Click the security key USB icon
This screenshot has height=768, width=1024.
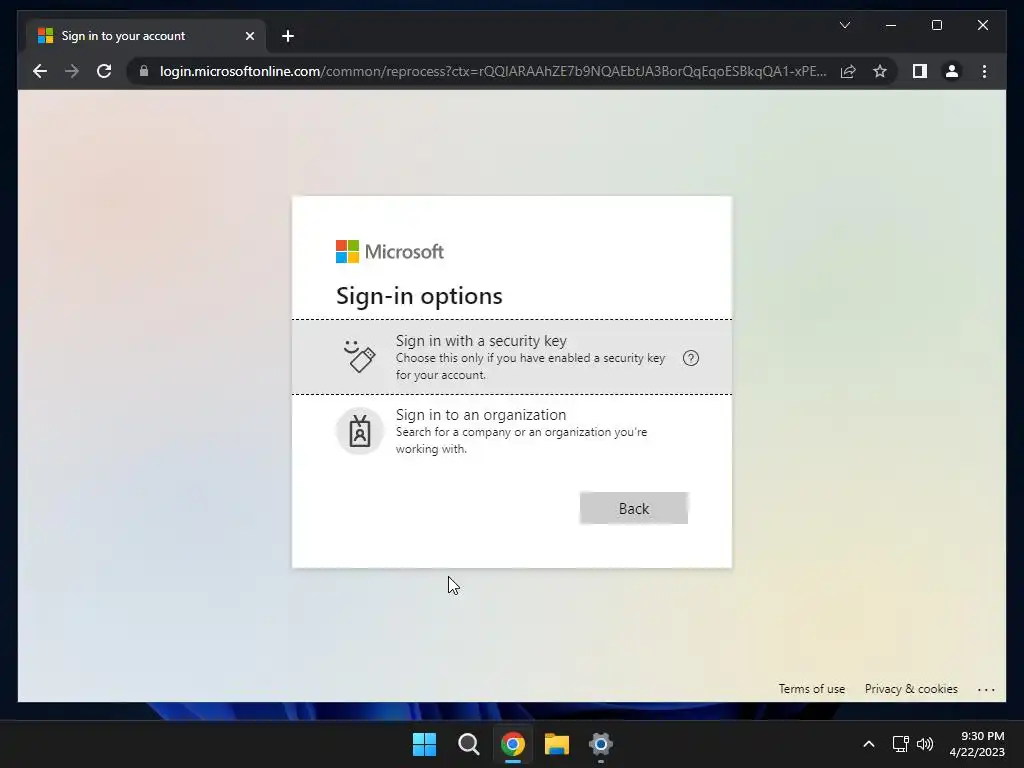(x=359, y=357)
